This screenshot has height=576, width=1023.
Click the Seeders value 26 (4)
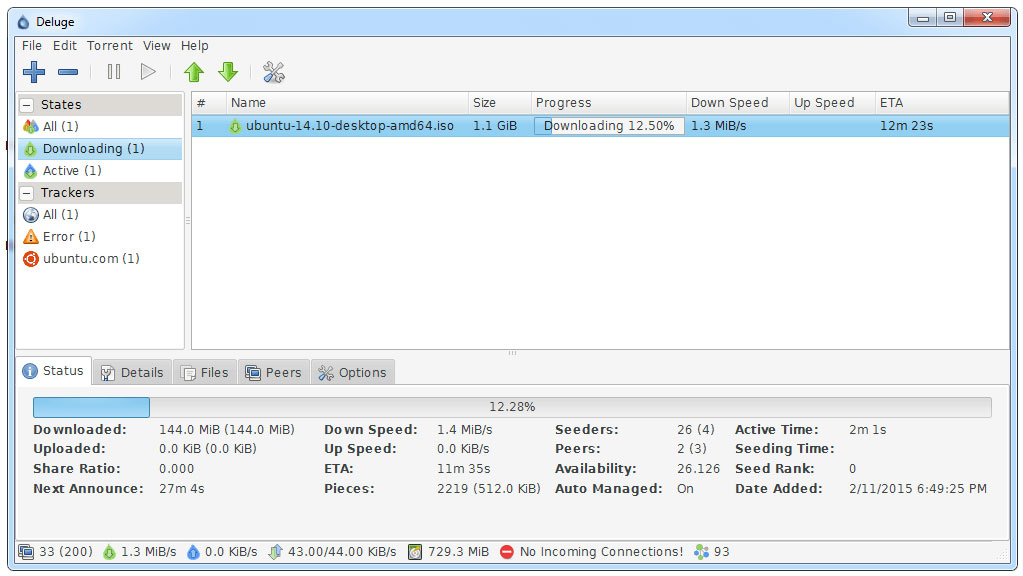[x=696, y=430]
